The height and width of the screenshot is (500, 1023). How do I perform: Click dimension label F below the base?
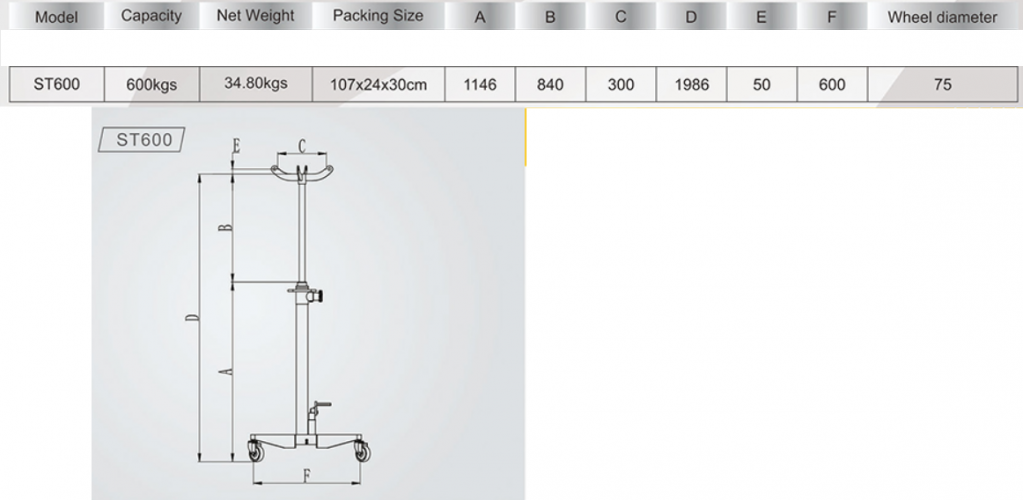306,476
